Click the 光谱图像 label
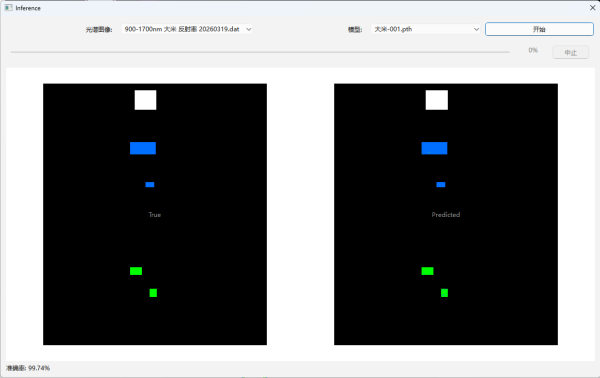Viewport: 600px width, 378px height. (99, 29)
